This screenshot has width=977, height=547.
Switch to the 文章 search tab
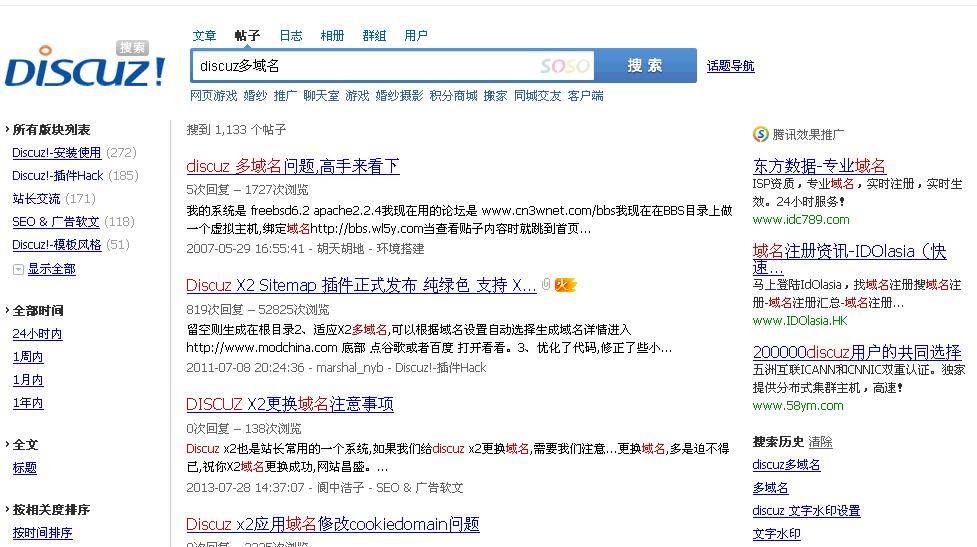pos(204,36)
